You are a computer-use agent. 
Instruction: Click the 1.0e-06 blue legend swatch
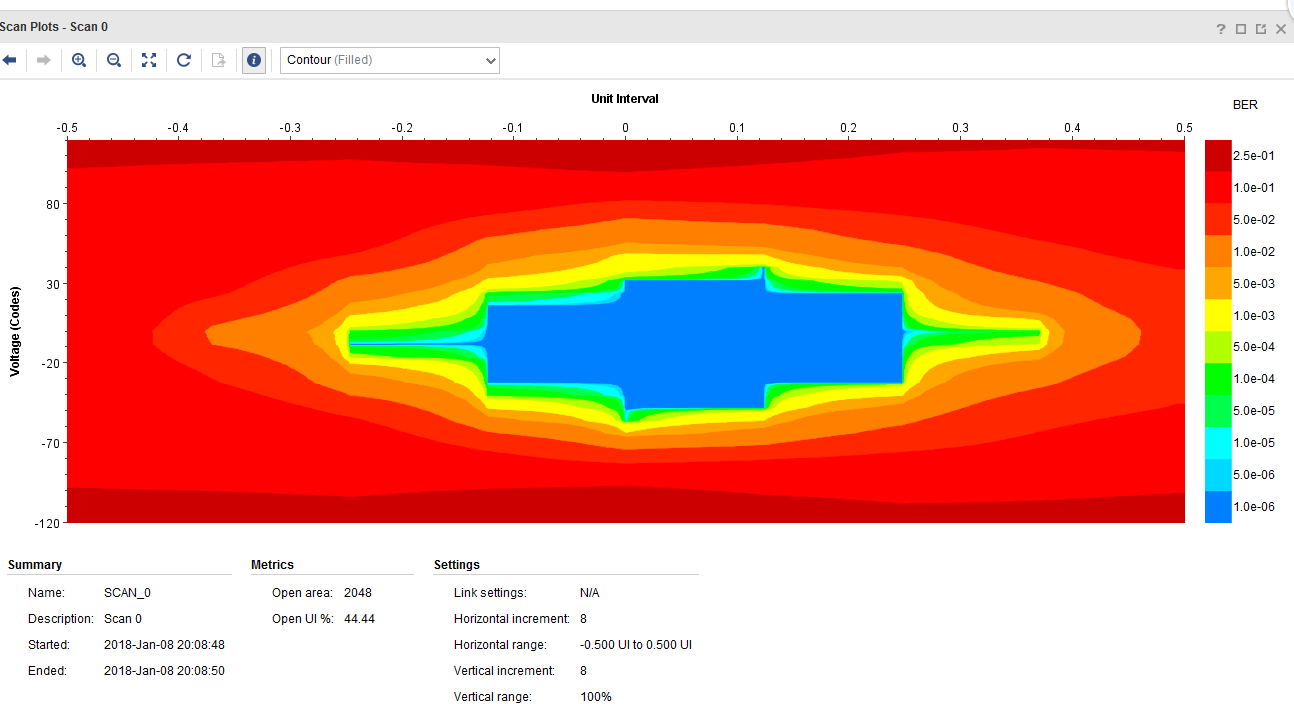(1218, 507)
